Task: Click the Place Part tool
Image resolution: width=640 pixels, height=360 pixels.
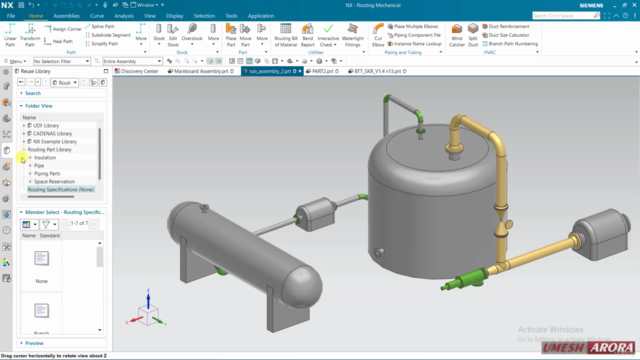Action: point(231,35)
